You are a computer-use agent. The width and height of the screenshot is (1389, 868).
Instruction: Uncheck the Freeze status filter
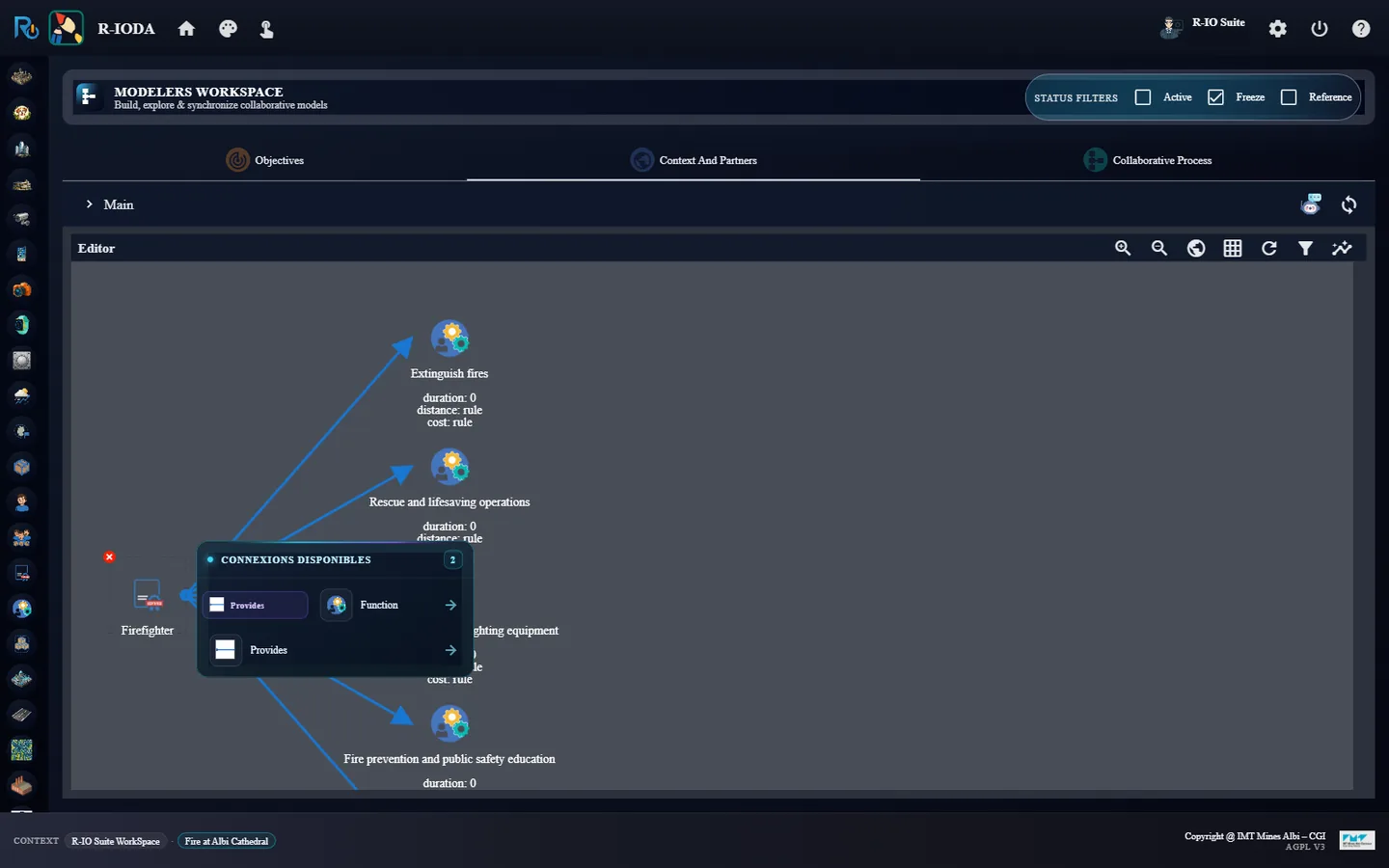pos(1215,97)
